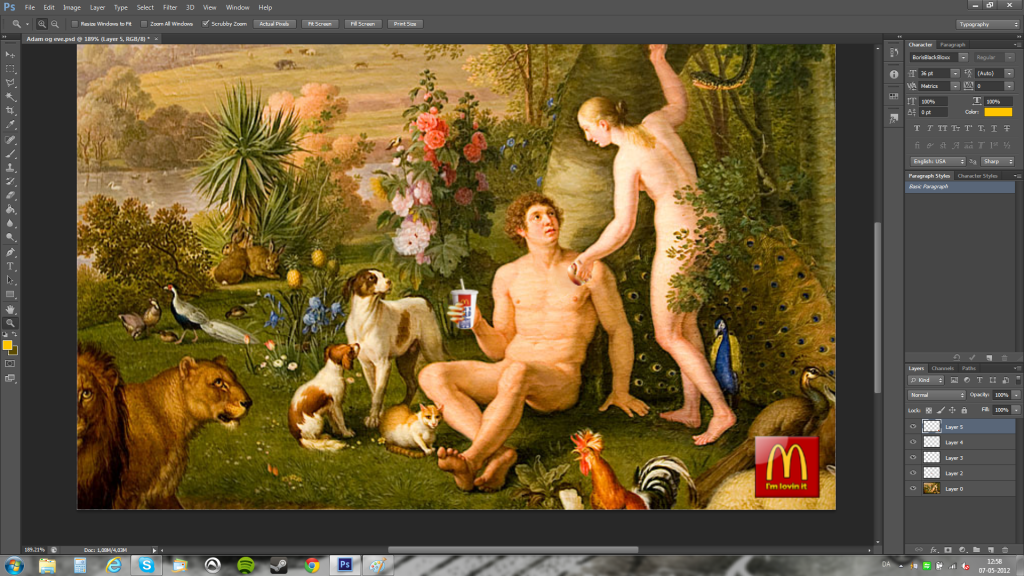Switch to the Character Styles tab

(977, 176)
